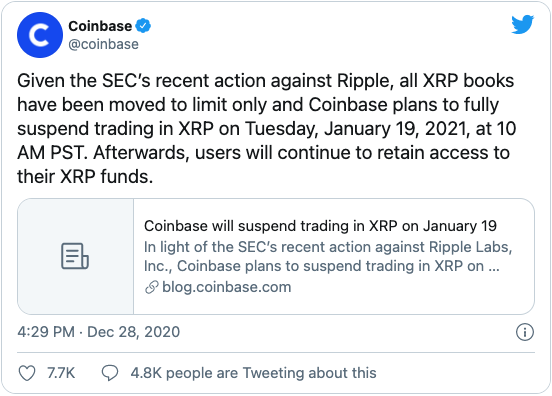Click the Twitter bird logo icon
The image size is (552, 396).
click(522, 25)
